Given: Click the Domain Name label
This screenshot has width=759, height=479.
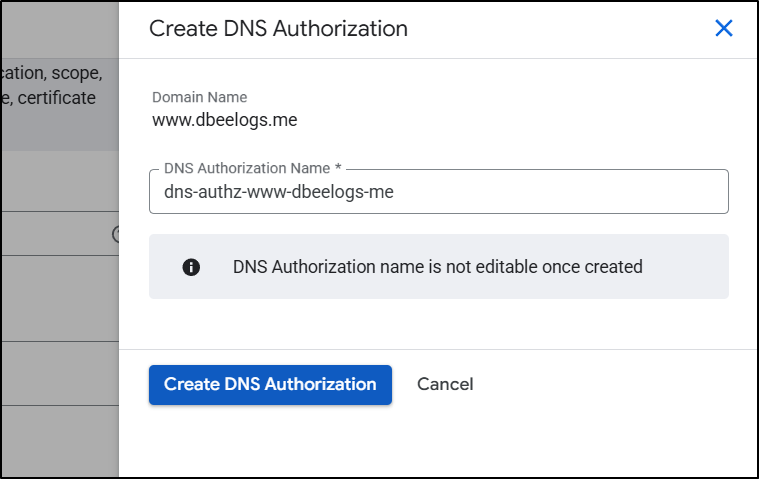Looking at the screenshot, I should click(199, 97).
